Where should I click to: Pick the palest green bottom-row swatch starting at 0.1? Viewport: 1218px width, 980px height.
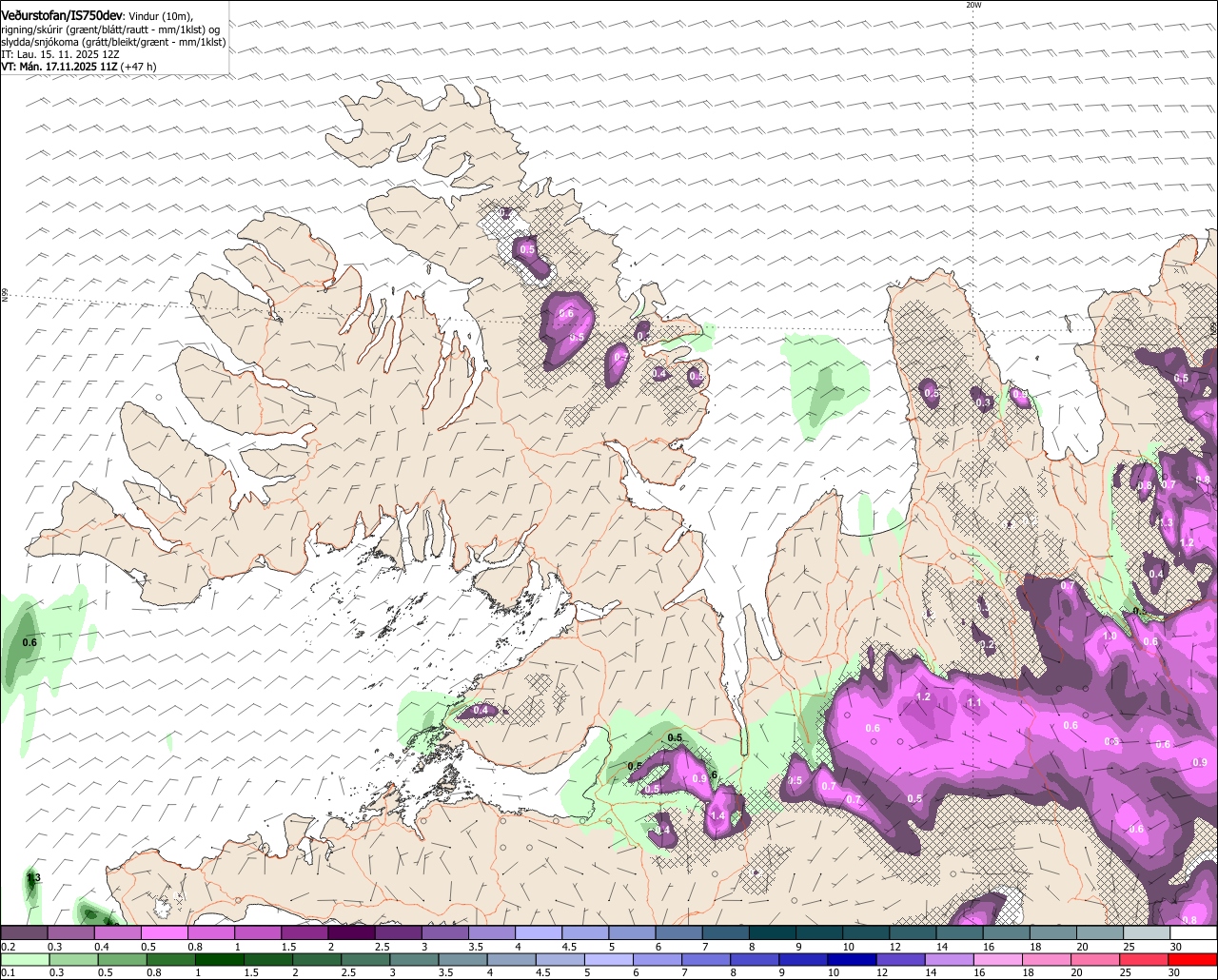[x=25, y=959]
